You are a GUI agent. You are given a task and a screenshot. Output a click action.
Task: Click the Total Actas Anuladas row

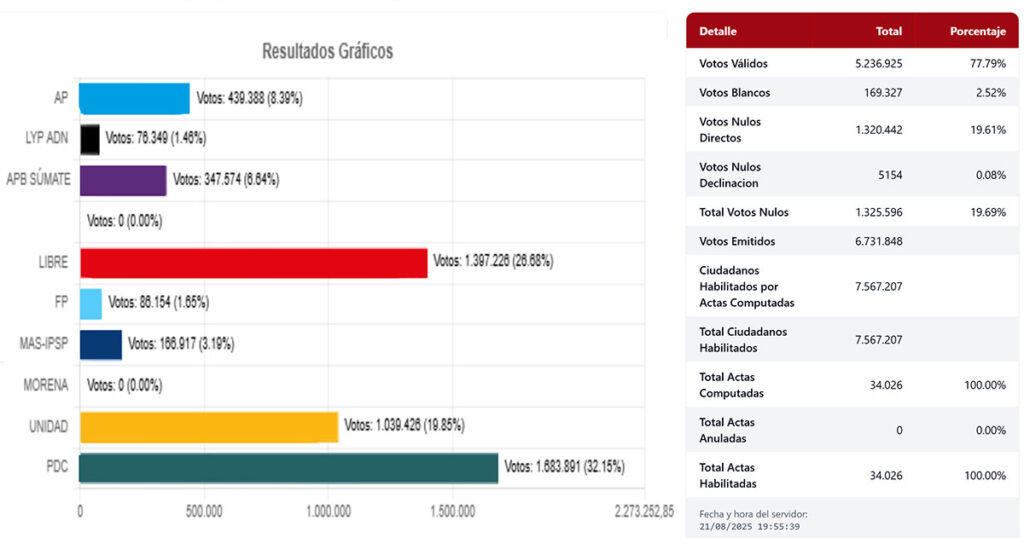coord(852,430)
